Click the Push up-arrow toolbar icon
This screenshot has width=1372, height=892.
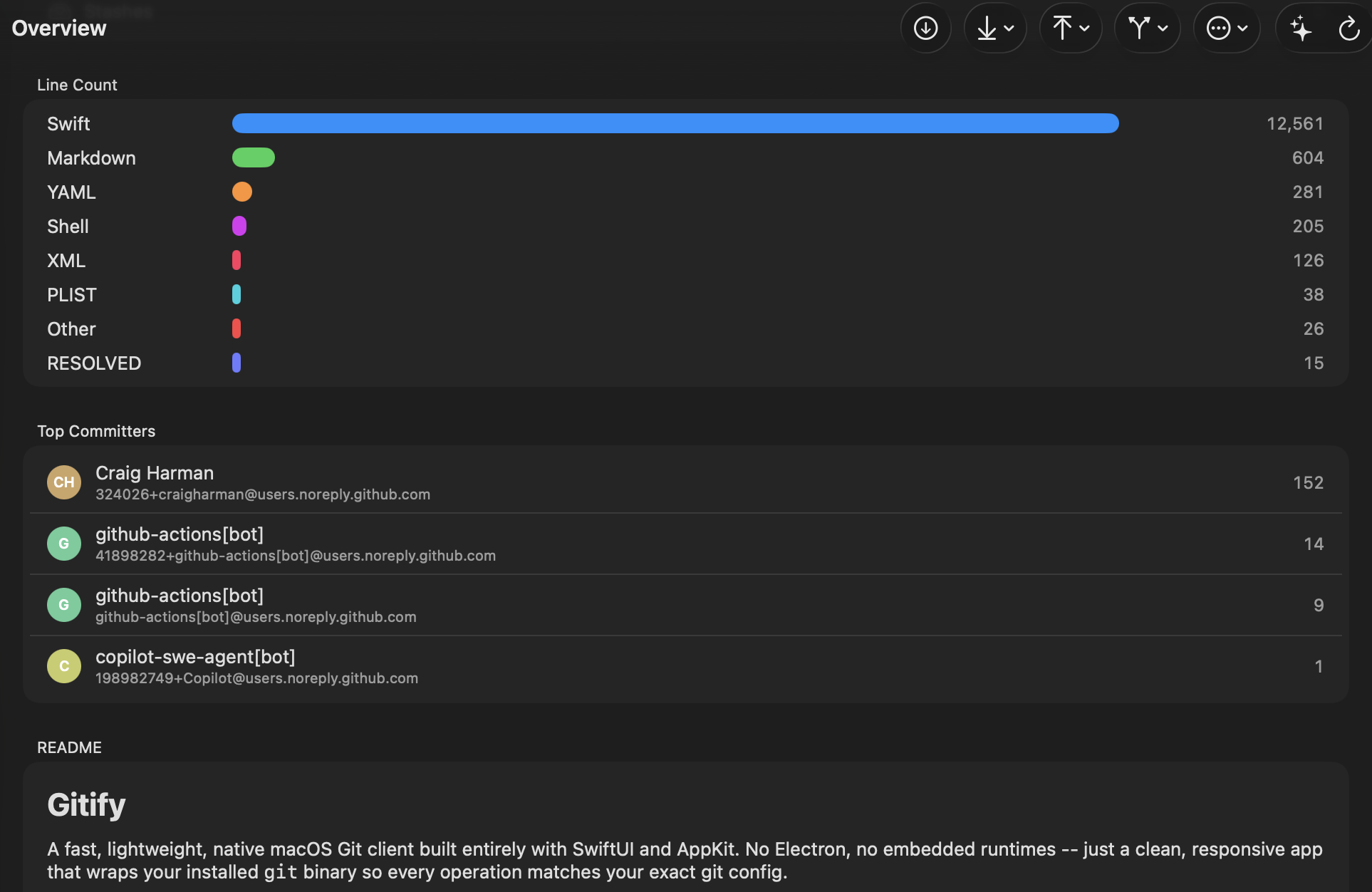pos(1062,28)
